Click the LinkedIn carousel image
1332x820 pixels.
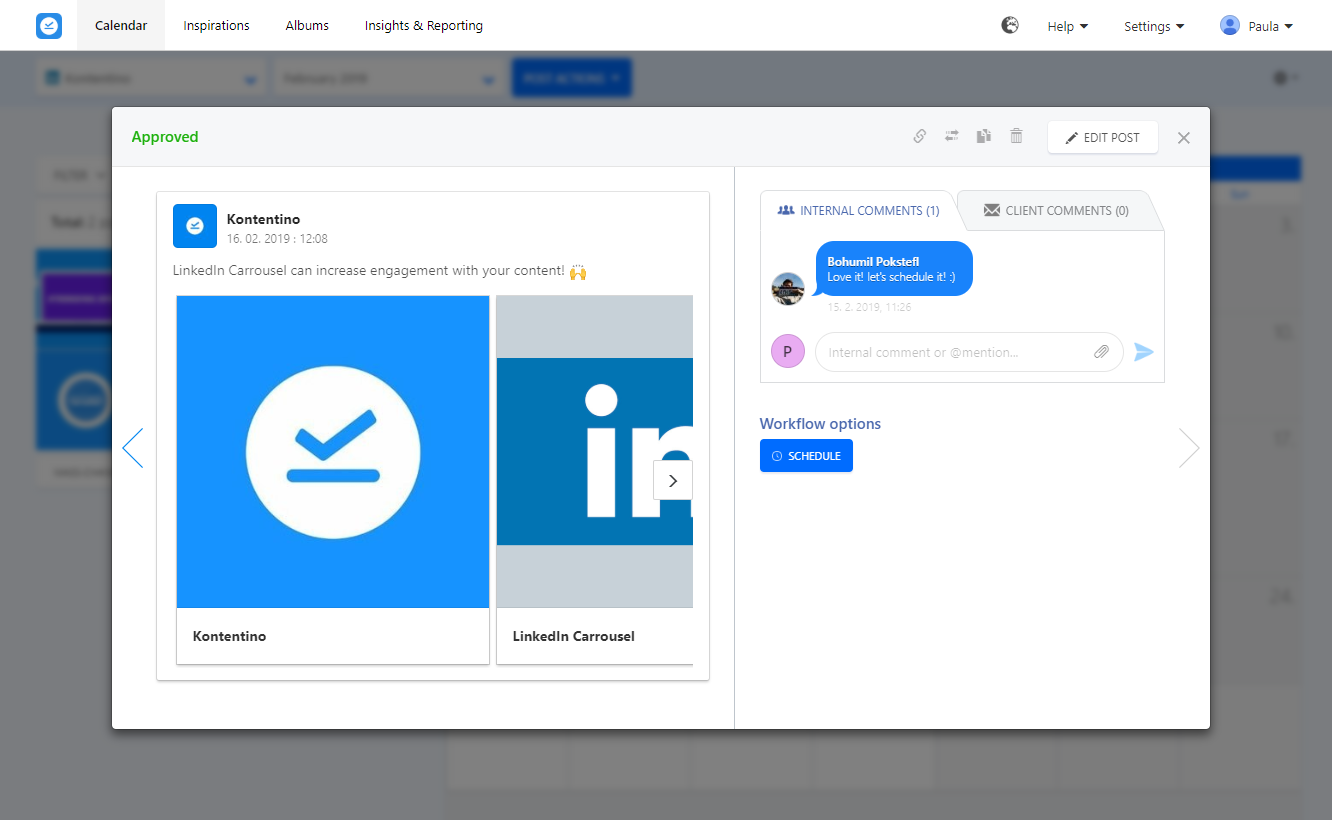click(x=595, y=451)
